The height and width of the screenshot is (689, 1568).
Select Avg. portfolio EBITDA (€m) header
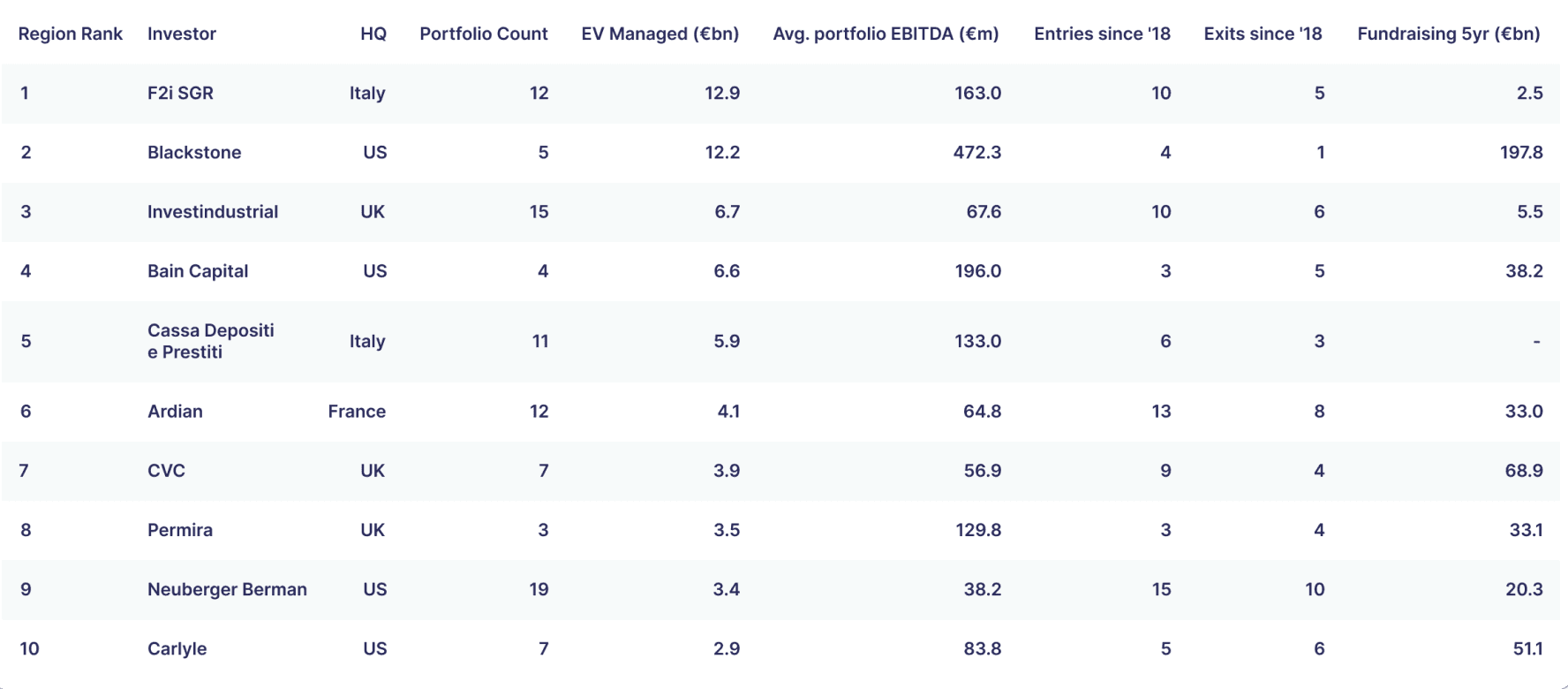(x=886, y=34)
